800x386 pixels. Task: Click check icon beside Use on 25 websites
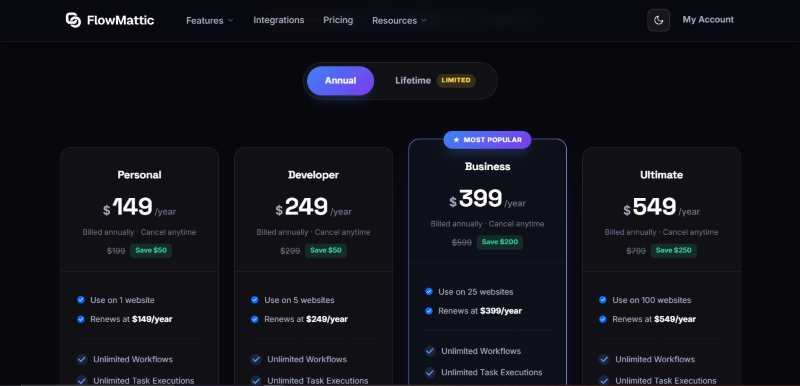click(429, 292)
